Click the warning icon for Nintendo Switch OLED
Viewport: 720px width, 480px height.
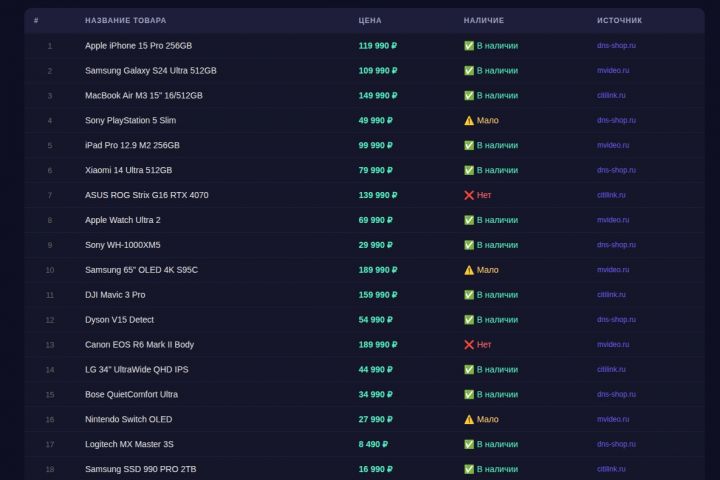(x=469, y=419)
